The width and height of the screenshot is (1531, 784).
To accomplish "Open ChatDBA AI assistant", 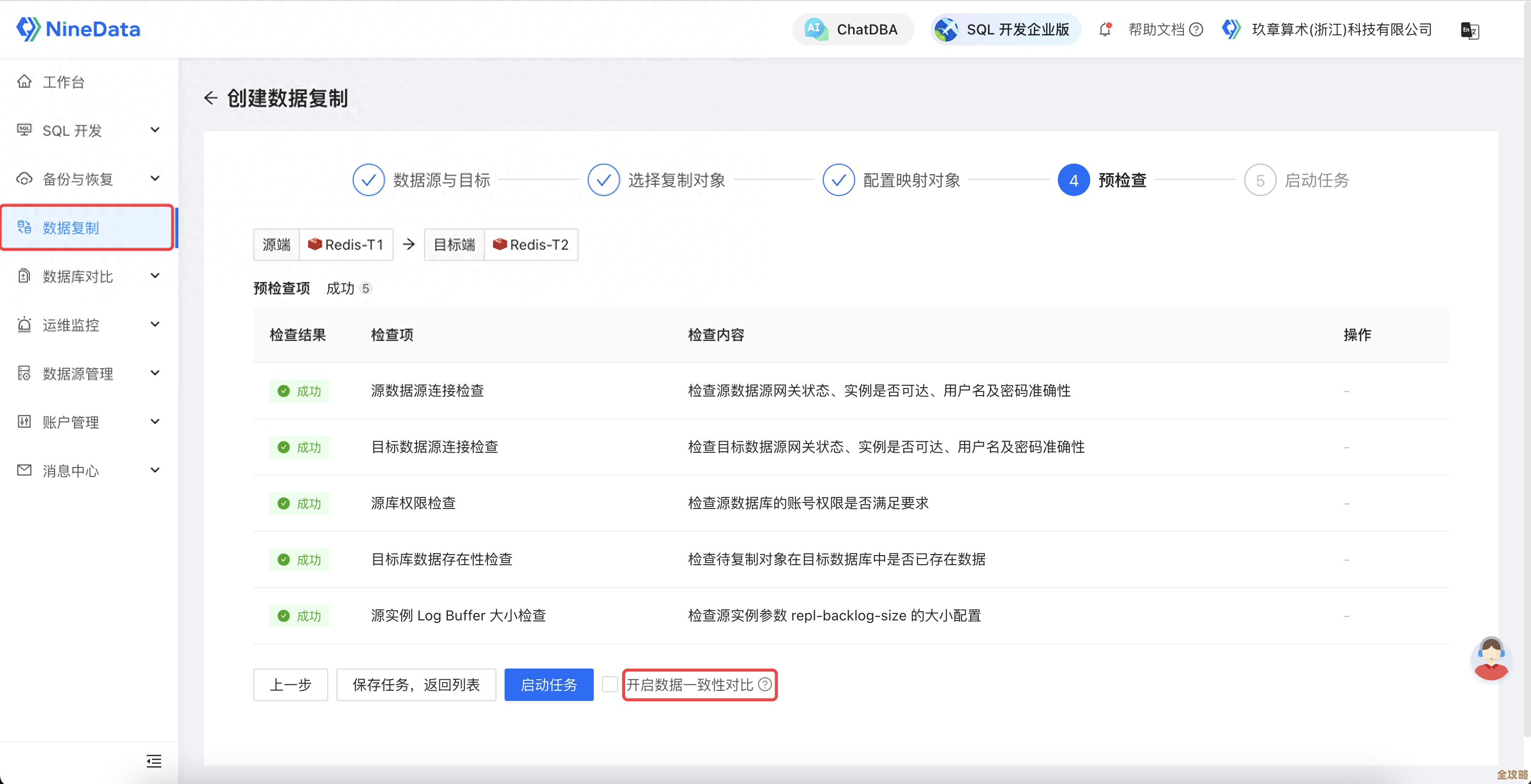I will pos(853,29).
